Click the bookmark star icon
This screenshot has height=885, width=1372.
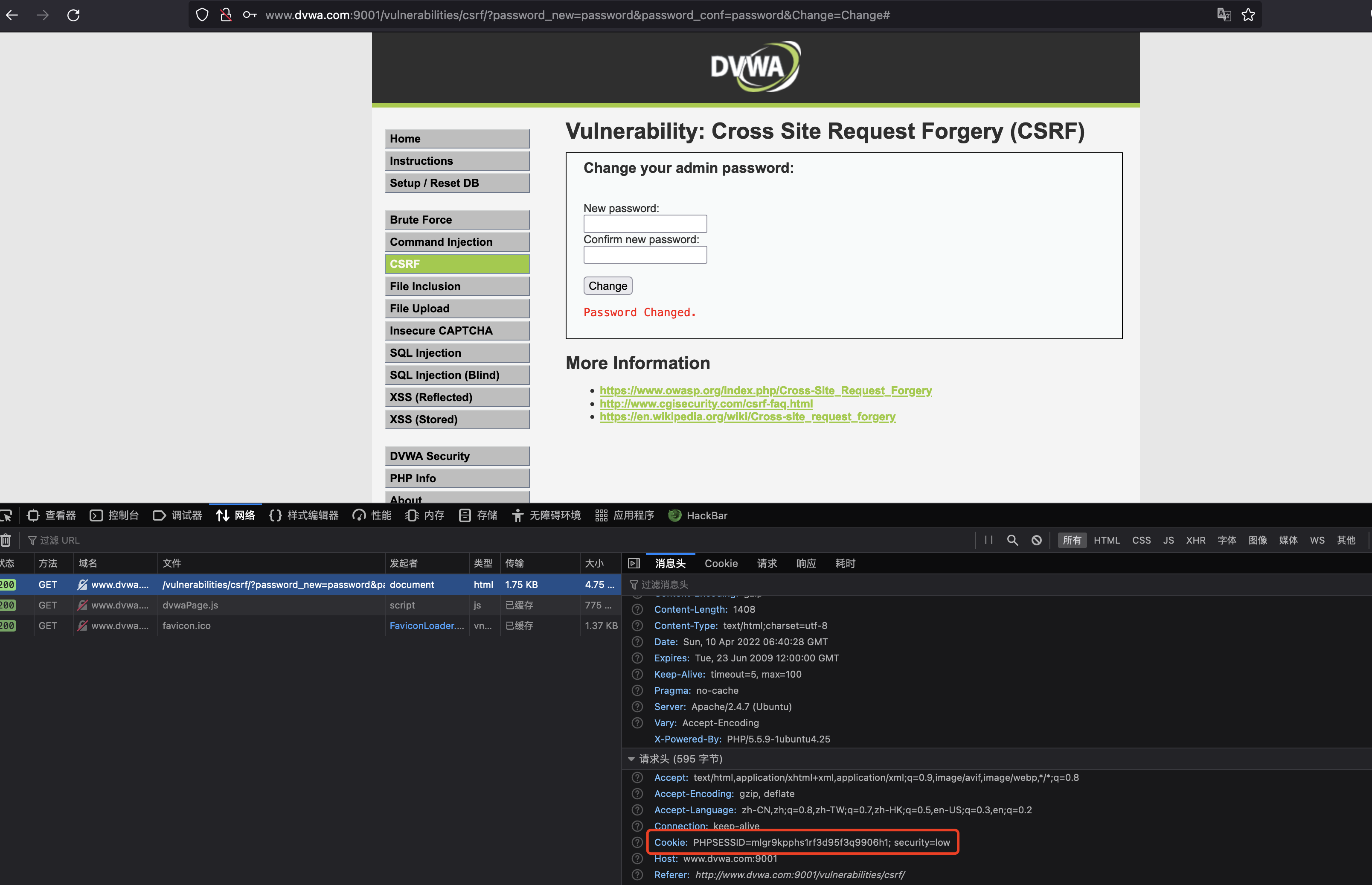[x=1248, y=15]
